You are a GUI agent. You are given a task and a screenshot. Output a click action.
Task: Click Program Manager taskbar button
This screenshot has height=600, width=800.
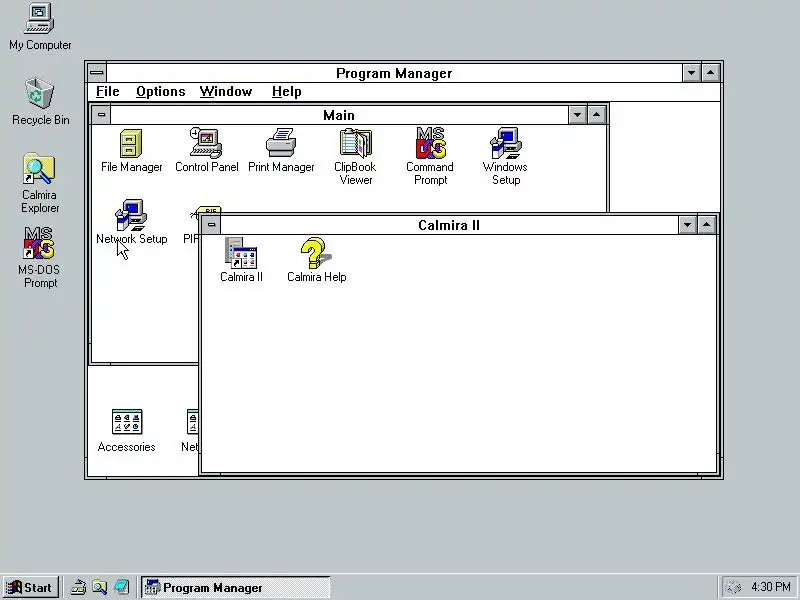[236, 588]
